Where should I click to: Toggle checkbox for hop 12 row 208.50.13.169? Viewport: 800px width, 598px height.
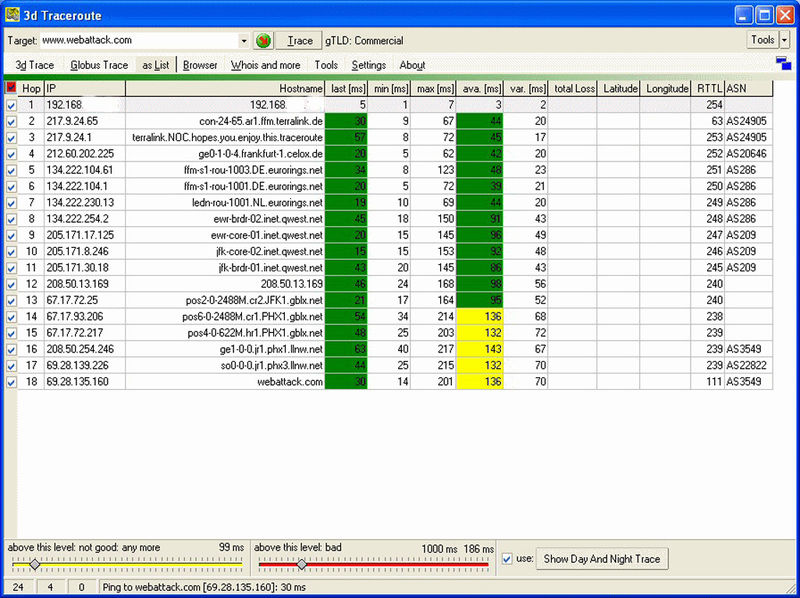click(11, 284)
